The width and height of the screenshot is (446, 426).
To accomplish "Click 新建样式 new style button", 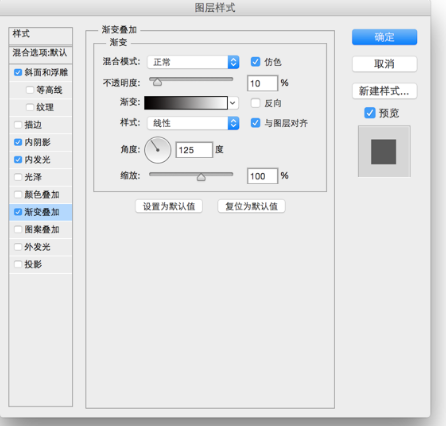I will [x=384, y=91].
